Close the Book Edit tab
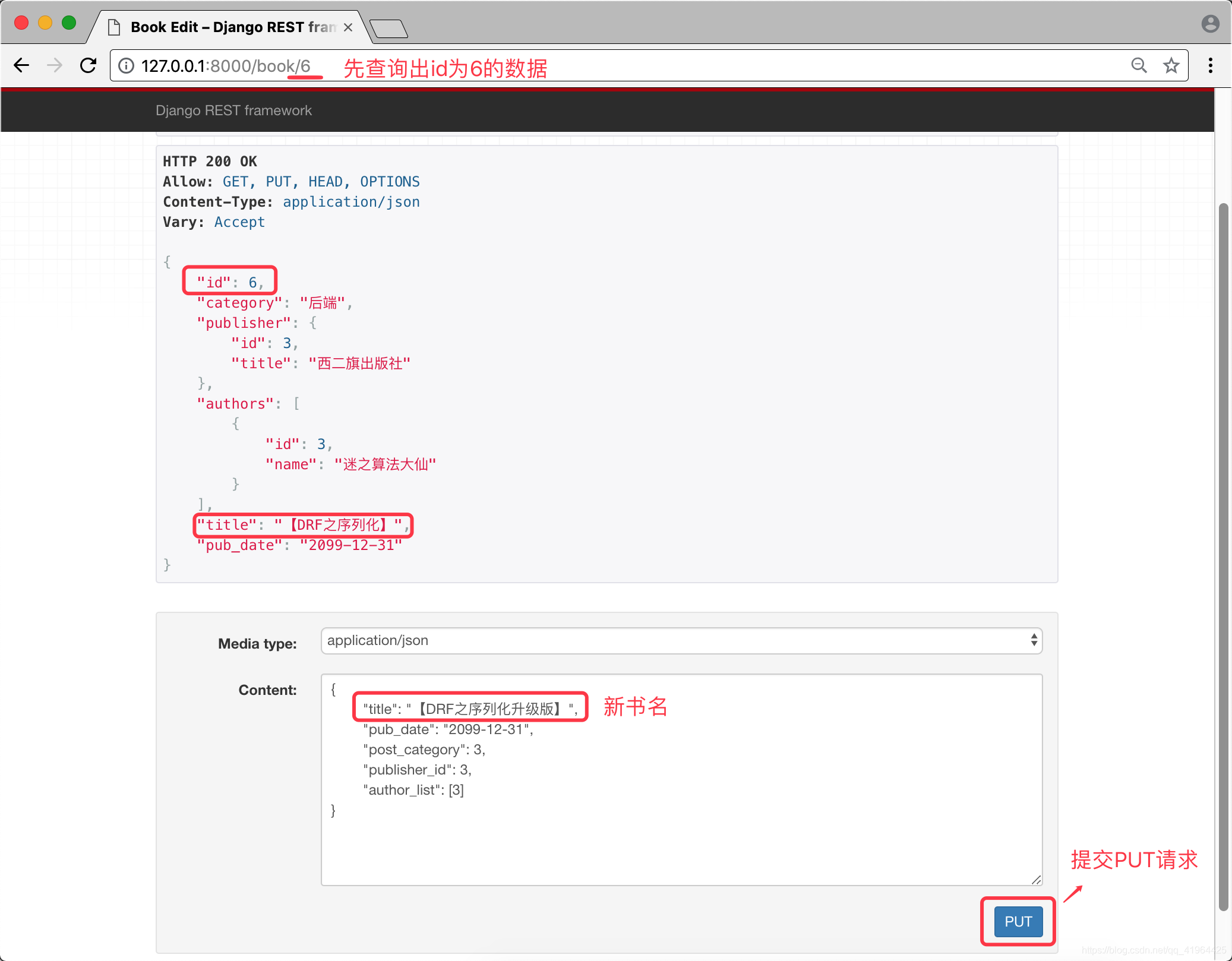 (348, 27)
